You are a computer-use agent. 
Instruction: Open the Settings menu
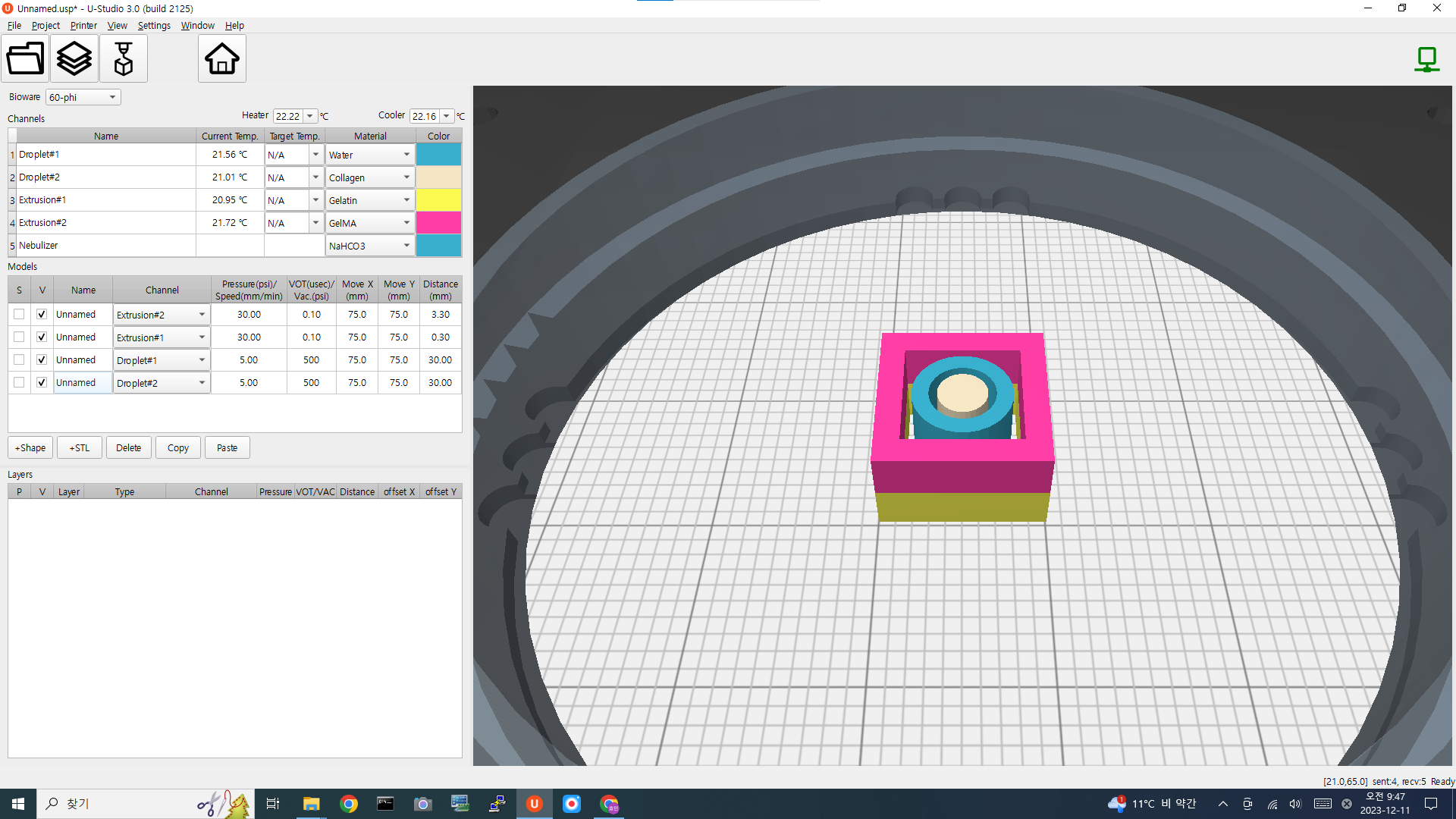[x=154, y=25]
